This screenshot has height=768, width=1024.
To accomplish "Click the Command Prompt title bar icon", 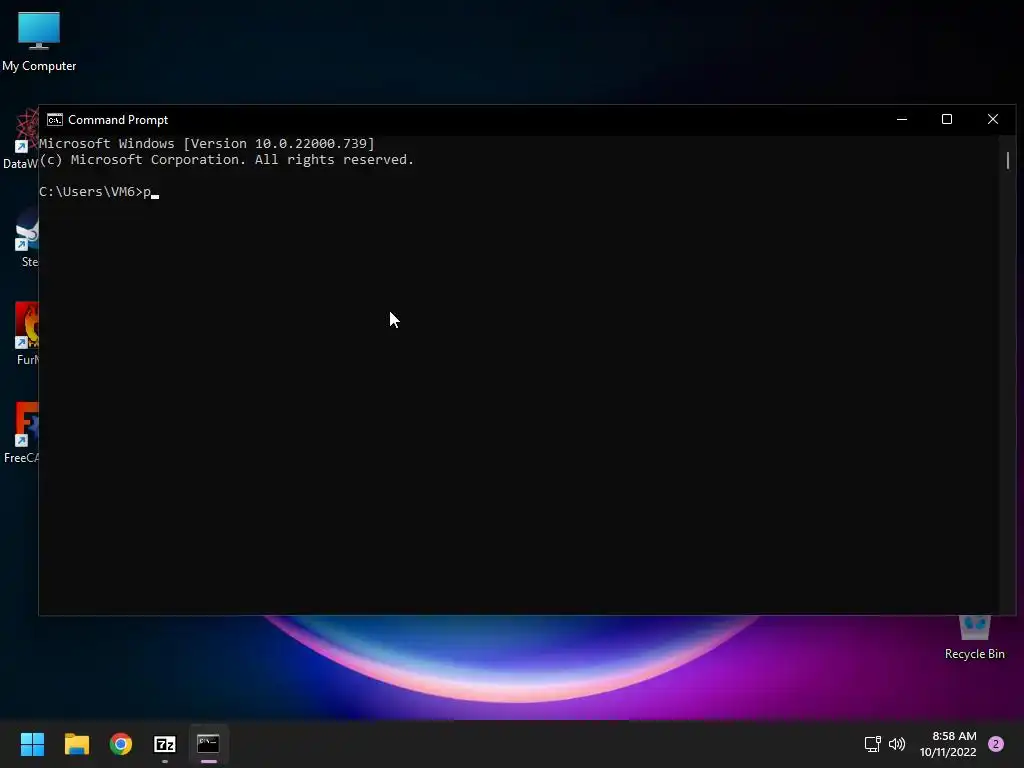I will coord(55,120).
